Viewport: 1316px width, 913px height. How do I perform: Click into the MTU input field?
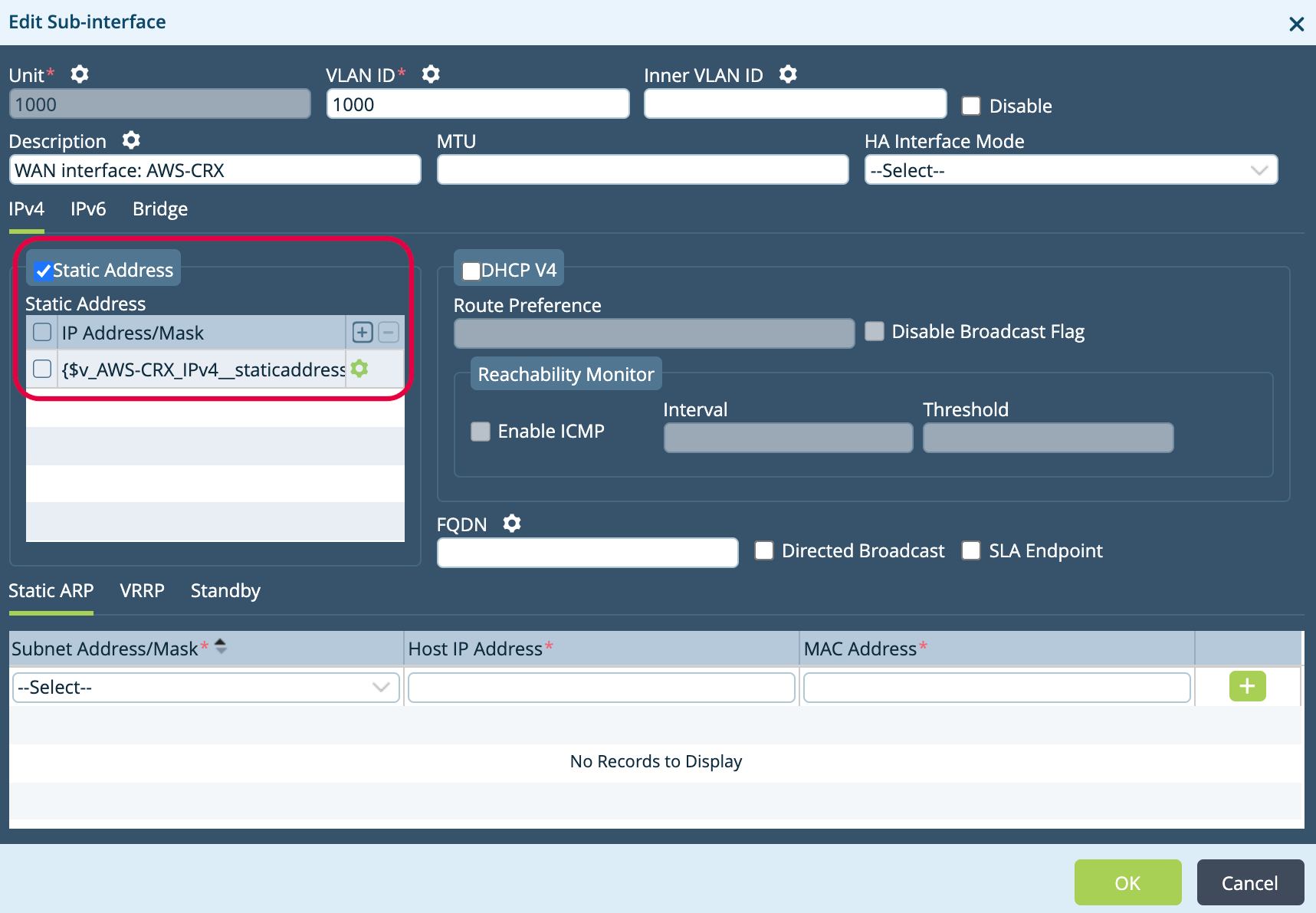642,170
